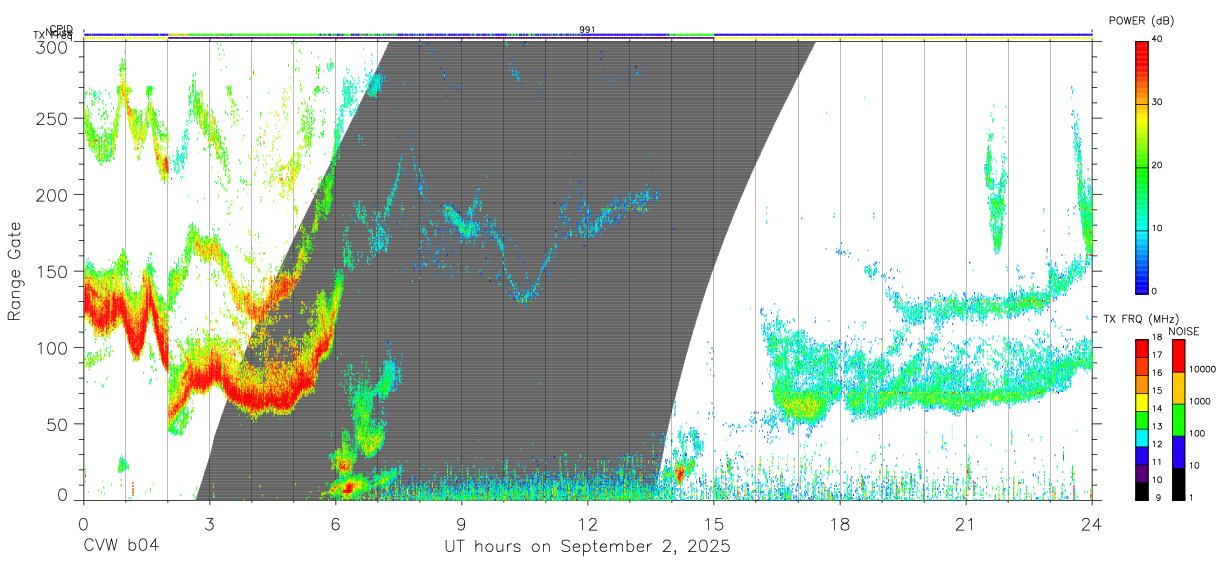Viewport: 1228px width, 567px height.
Task: Click the cyan 12–13 MHz frequency swatch
Action: (x=1142, y=437)
